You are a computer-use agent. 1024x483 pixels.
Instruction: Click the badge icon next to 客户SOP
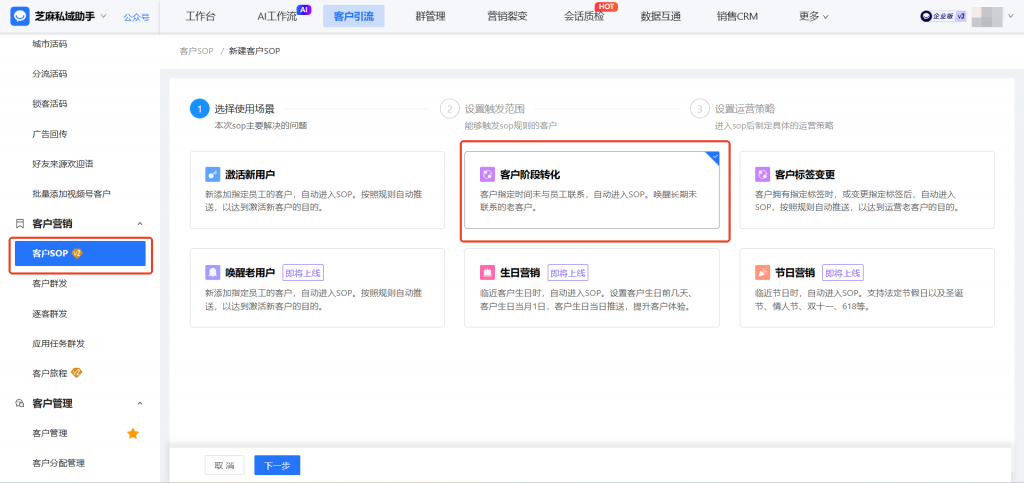click(x=76, y=253)
